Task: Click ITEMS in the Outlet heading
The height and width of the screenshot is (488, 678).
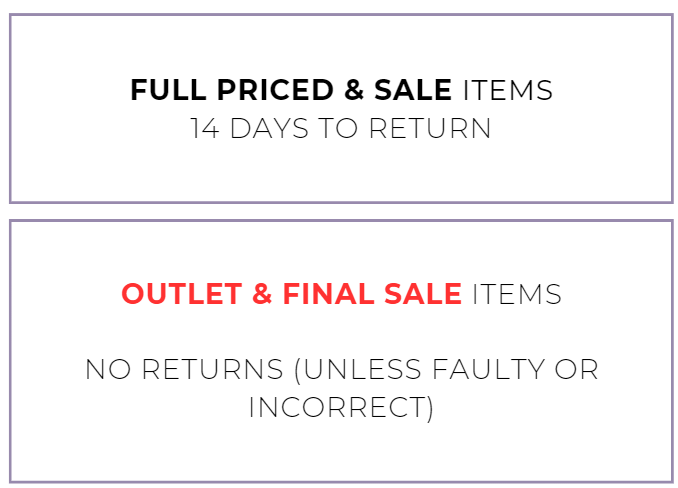Action: pyautogui.click(x=517, y=294)
